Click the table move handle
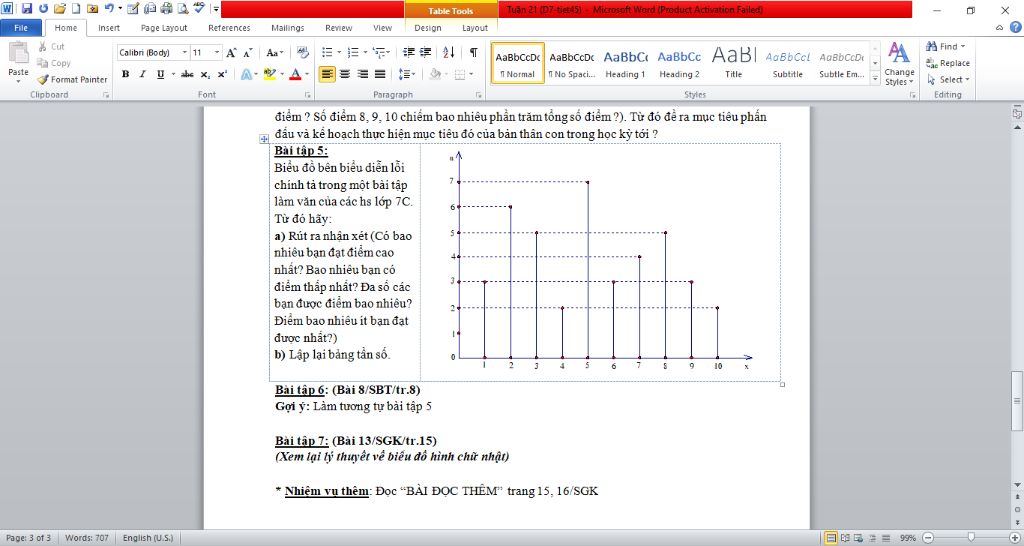The height and width of the screenshot is (546, 1024). [264, 138]
